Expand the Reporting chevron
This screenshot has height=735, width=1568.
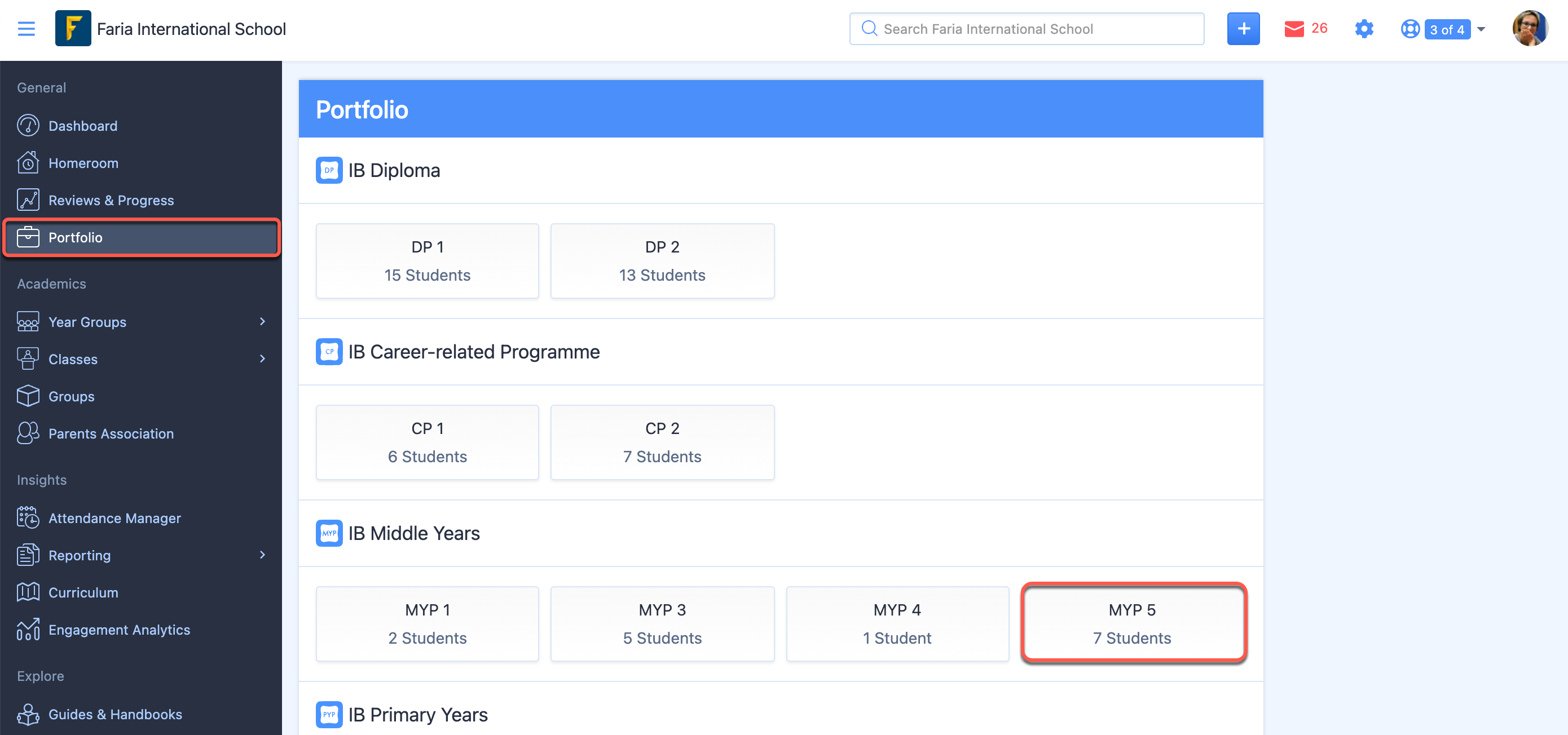(262, 554)
